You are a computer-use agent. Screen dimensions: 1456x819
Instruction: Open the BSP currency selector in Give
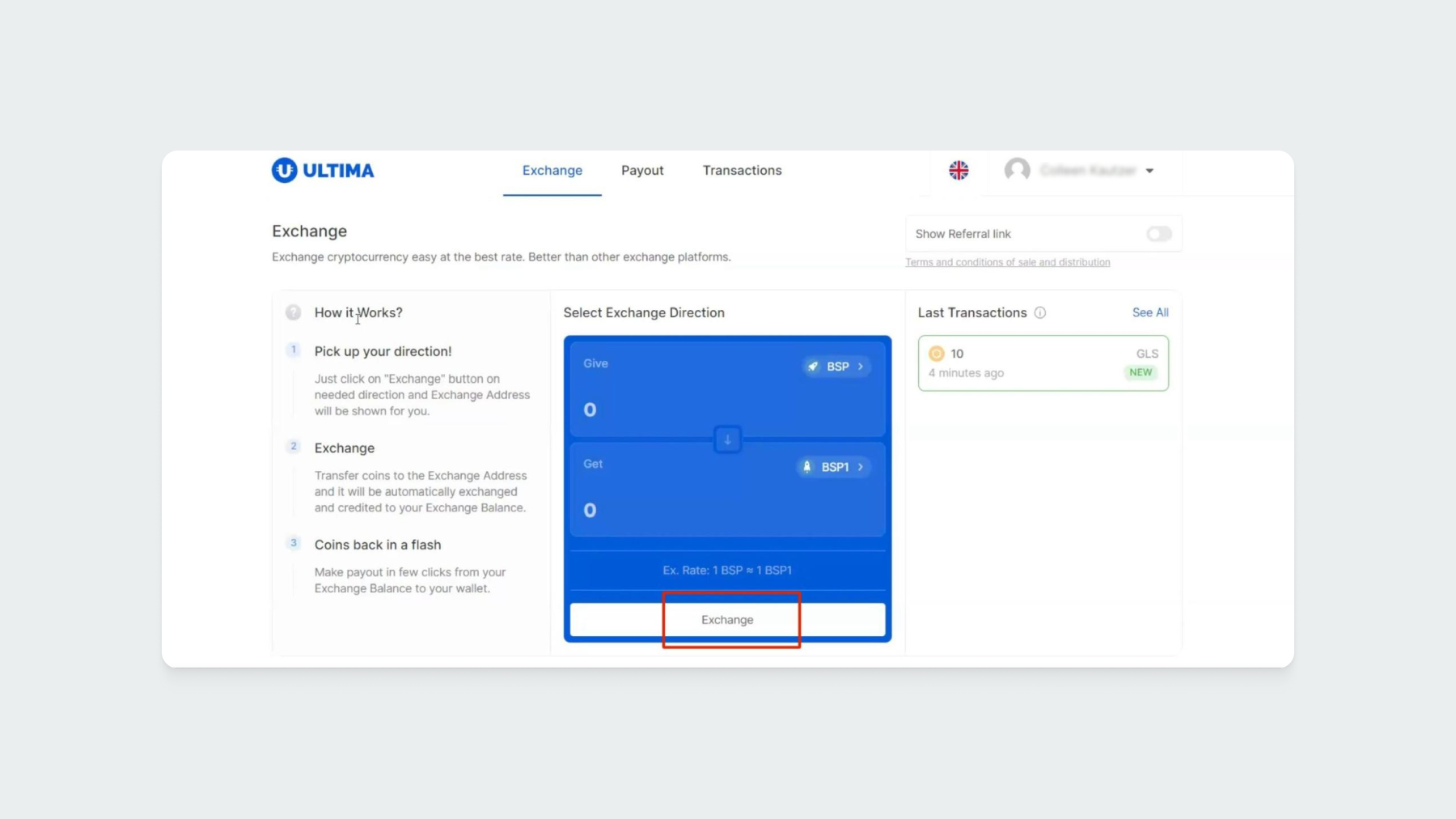coord(837,367)
